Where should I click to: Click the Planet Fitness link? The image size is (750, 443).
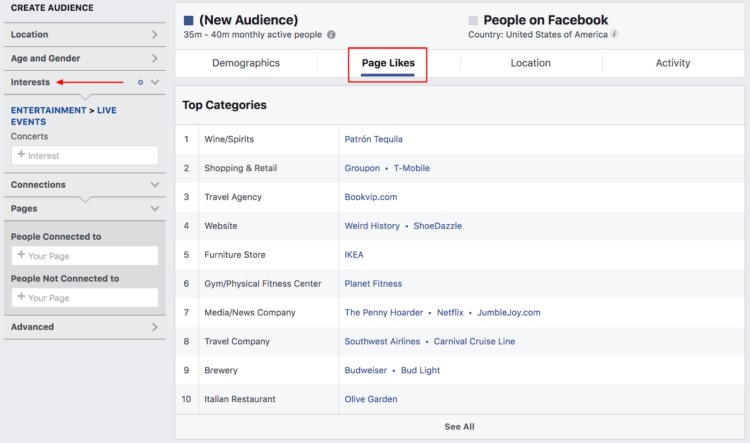point(373,284)
